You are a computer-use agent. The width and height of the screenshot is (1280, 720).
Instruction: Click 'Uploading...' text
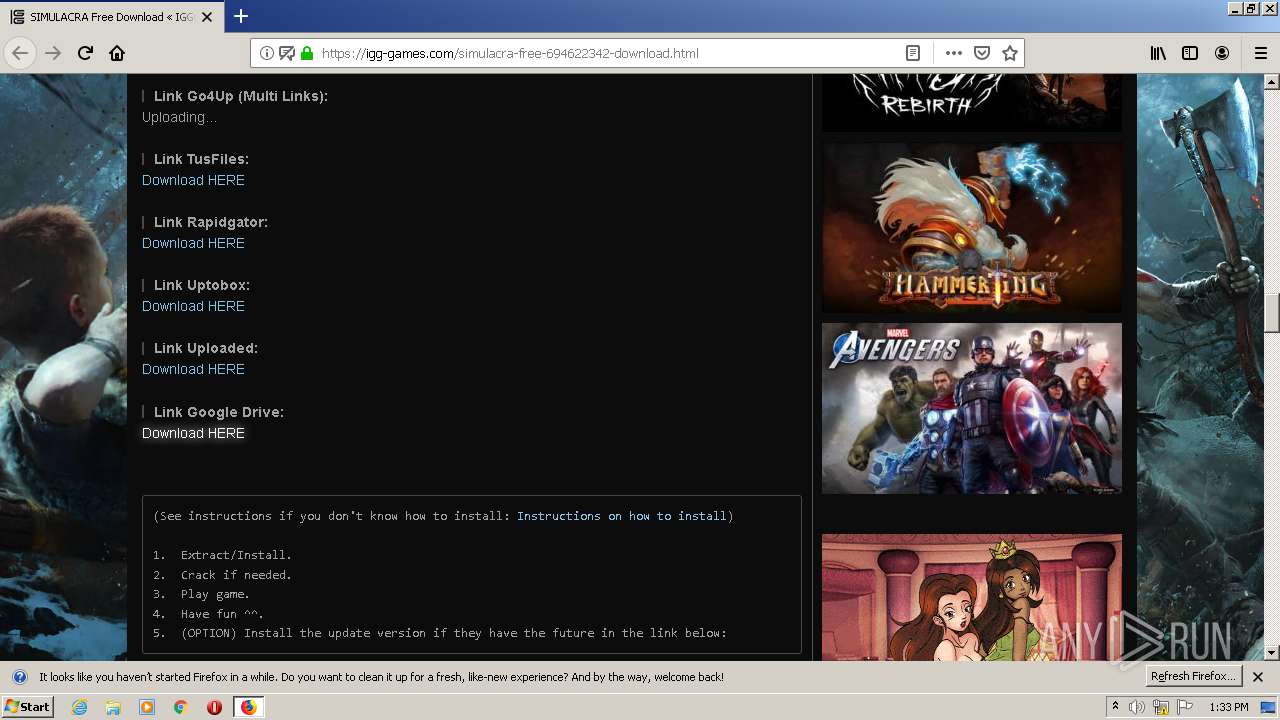tap(179, 117)
